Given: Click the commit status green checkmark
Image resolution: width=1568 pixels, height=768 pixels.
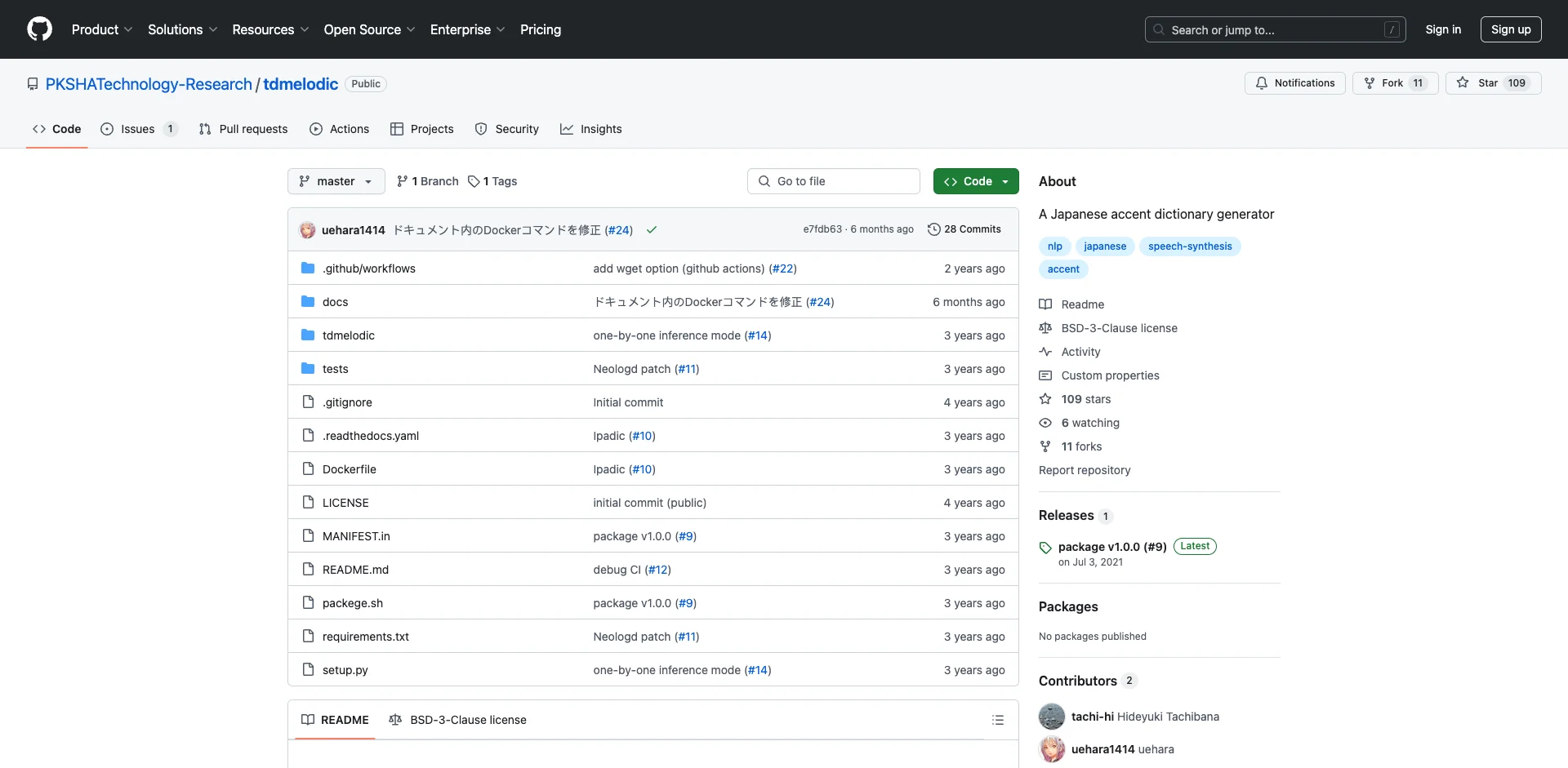Looking at the screenshot, I should (x=652, y=230).
